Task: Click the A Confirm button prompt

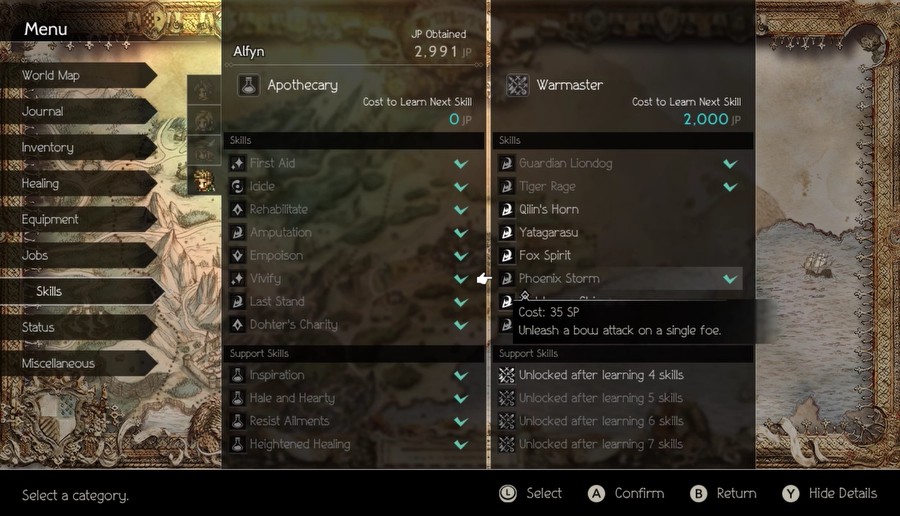Action: click(x=626, y=494)
